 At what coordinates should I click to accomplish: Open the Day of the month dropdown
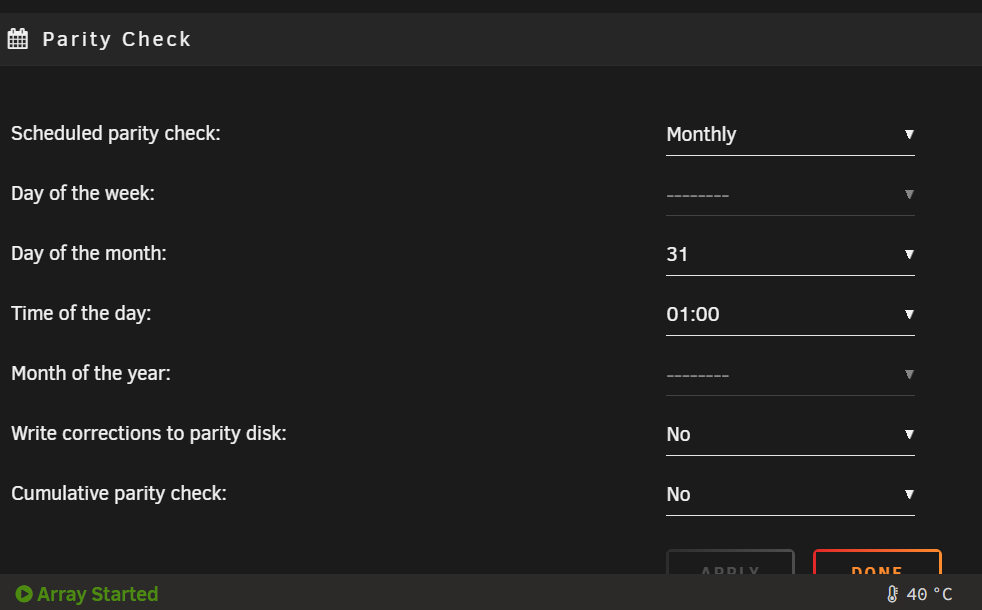click(x=790, y=255)
